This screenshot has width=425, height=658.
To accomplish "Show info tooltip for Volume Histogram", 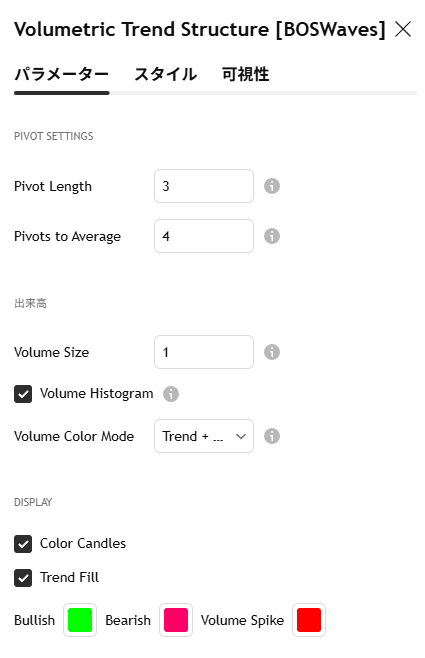I will pos(171,394).
